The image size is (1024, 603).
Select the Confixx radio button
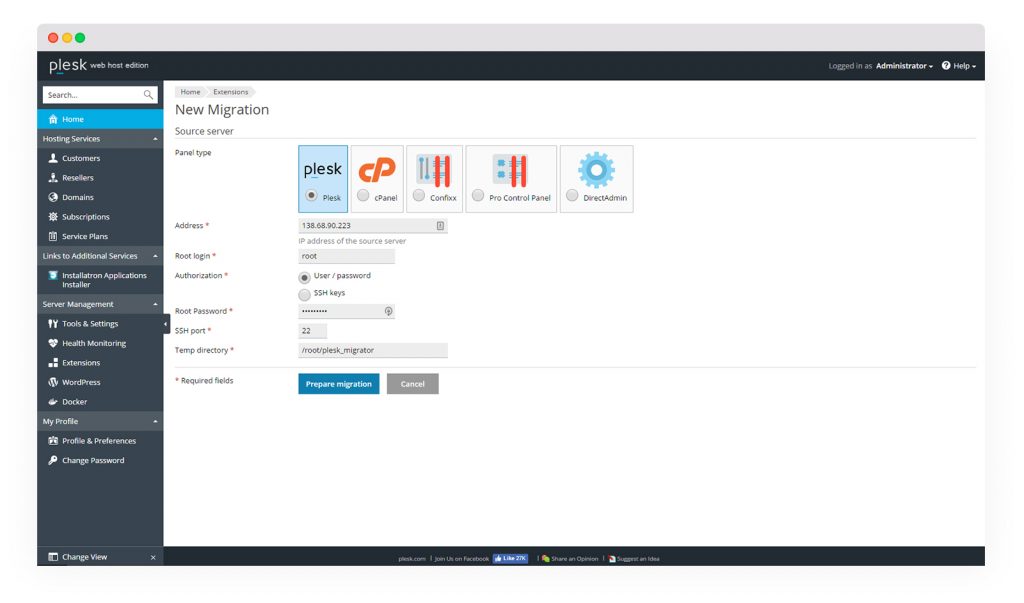click(x=419, y=195)
